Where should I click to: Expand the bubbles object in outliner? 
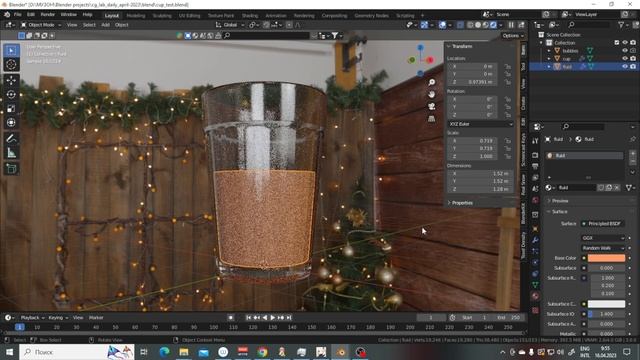tap(549, 51)
